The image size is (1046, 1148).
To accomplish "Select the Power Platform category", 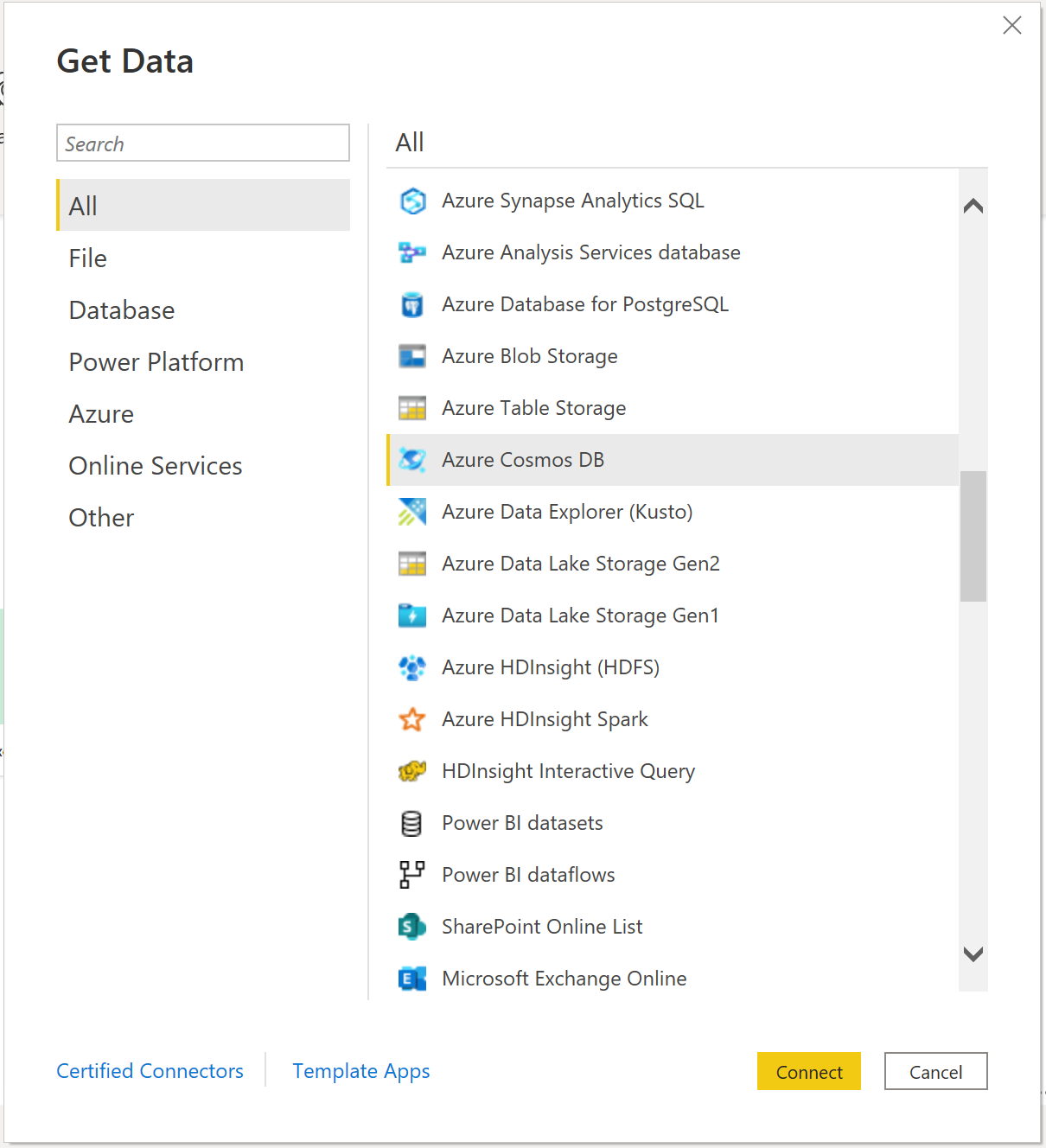I will 156,362.
